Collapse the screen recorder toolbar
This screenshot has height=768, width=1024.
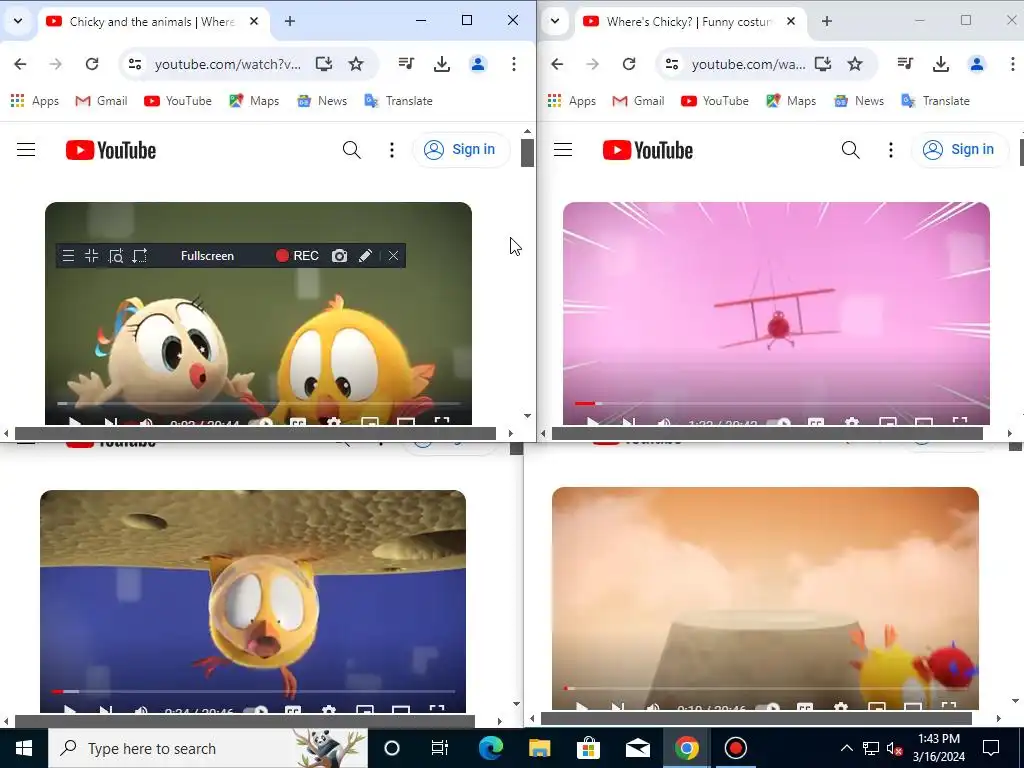tap(91, 256)
